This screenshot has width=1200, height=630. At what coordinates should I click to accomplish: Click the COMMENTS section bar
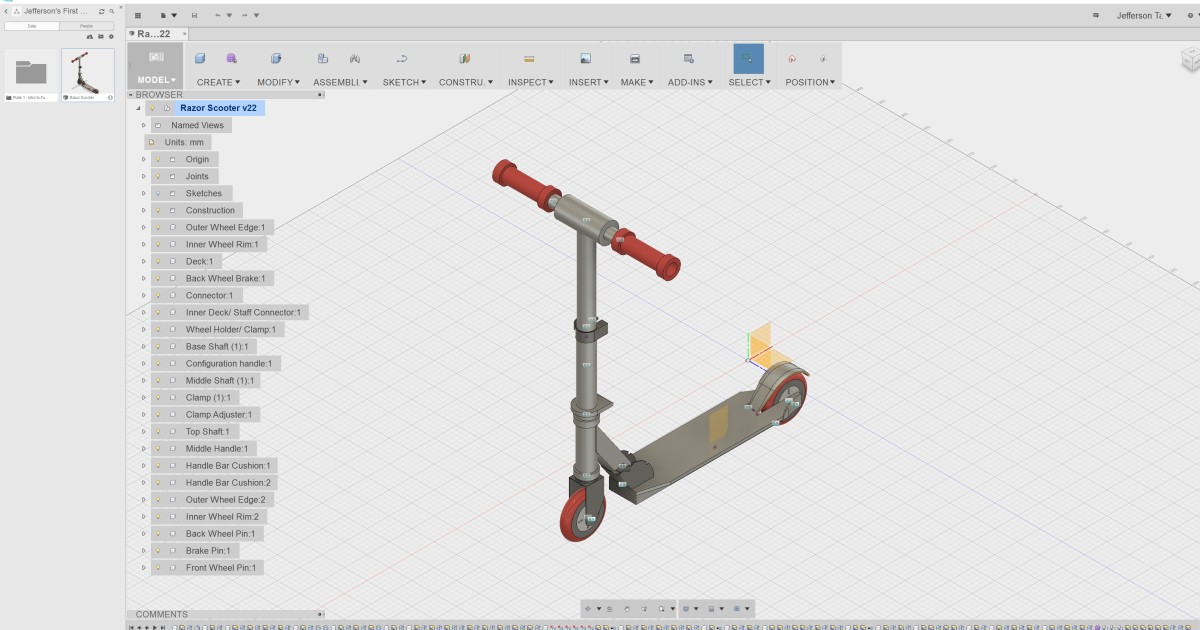163,614
